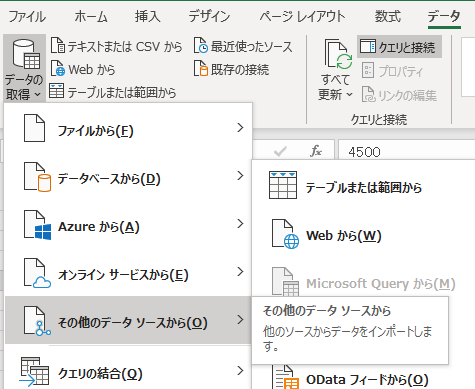The width and height of the screenshot is (475, 389).
Task: Click the テーブルまたは範囲から ribbon icon
Action: [56, 91]
